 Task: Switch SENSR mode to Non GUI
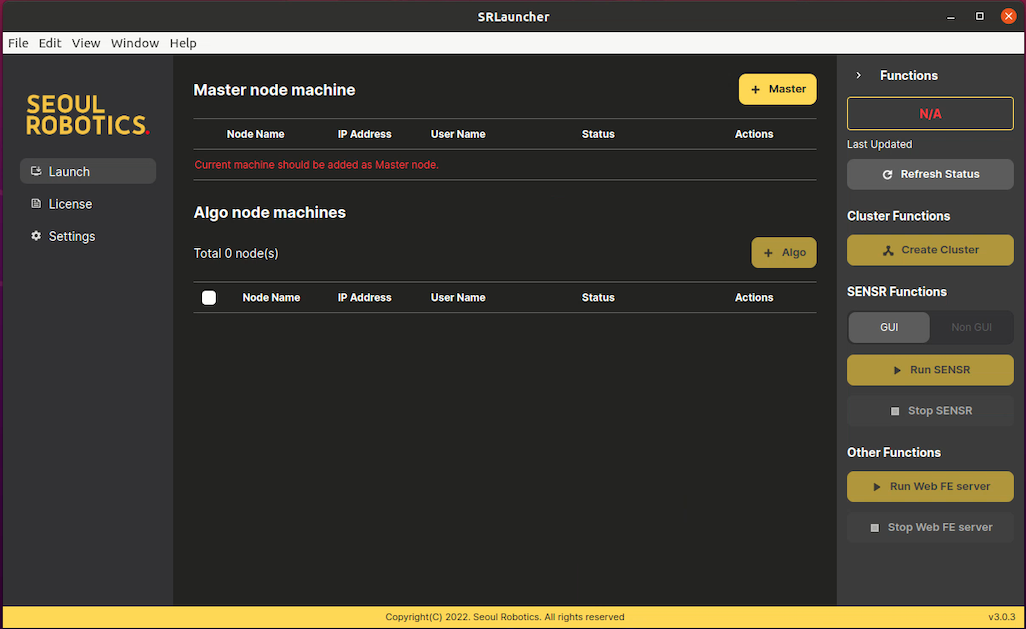tap(971, 327)
